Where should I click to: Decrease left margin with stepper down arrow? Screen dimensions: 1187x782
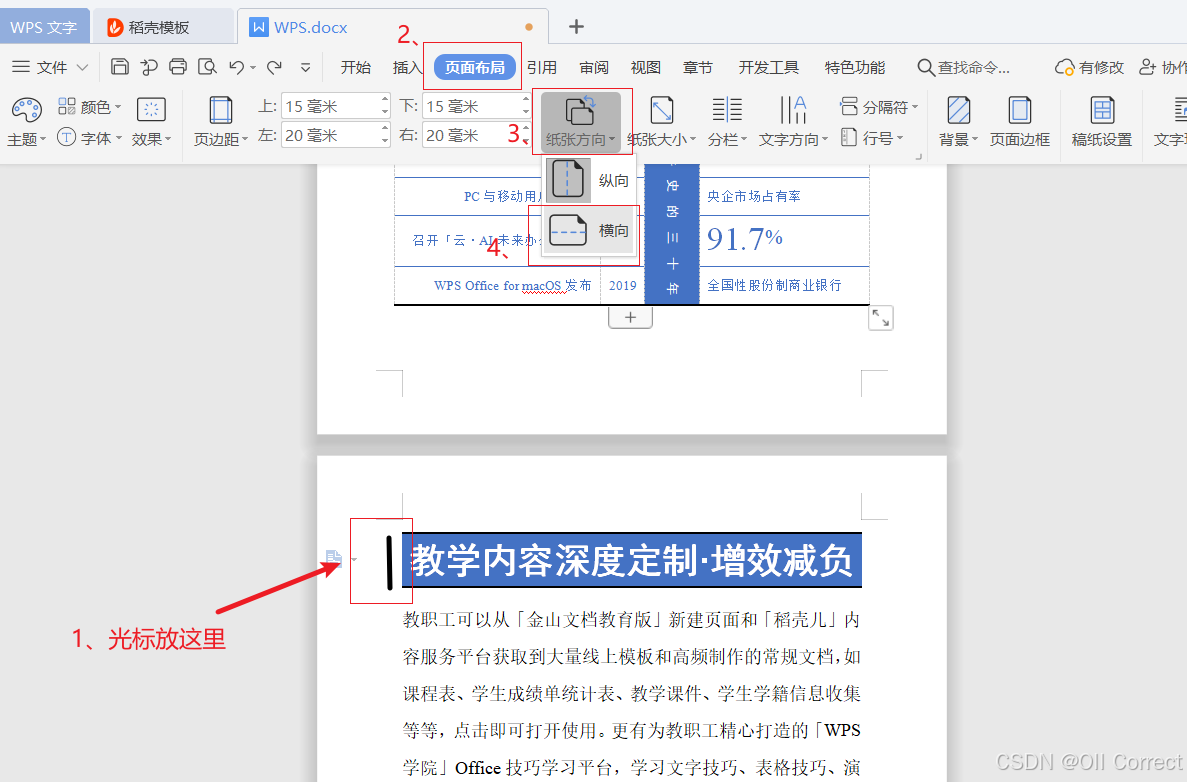[385, 142]
